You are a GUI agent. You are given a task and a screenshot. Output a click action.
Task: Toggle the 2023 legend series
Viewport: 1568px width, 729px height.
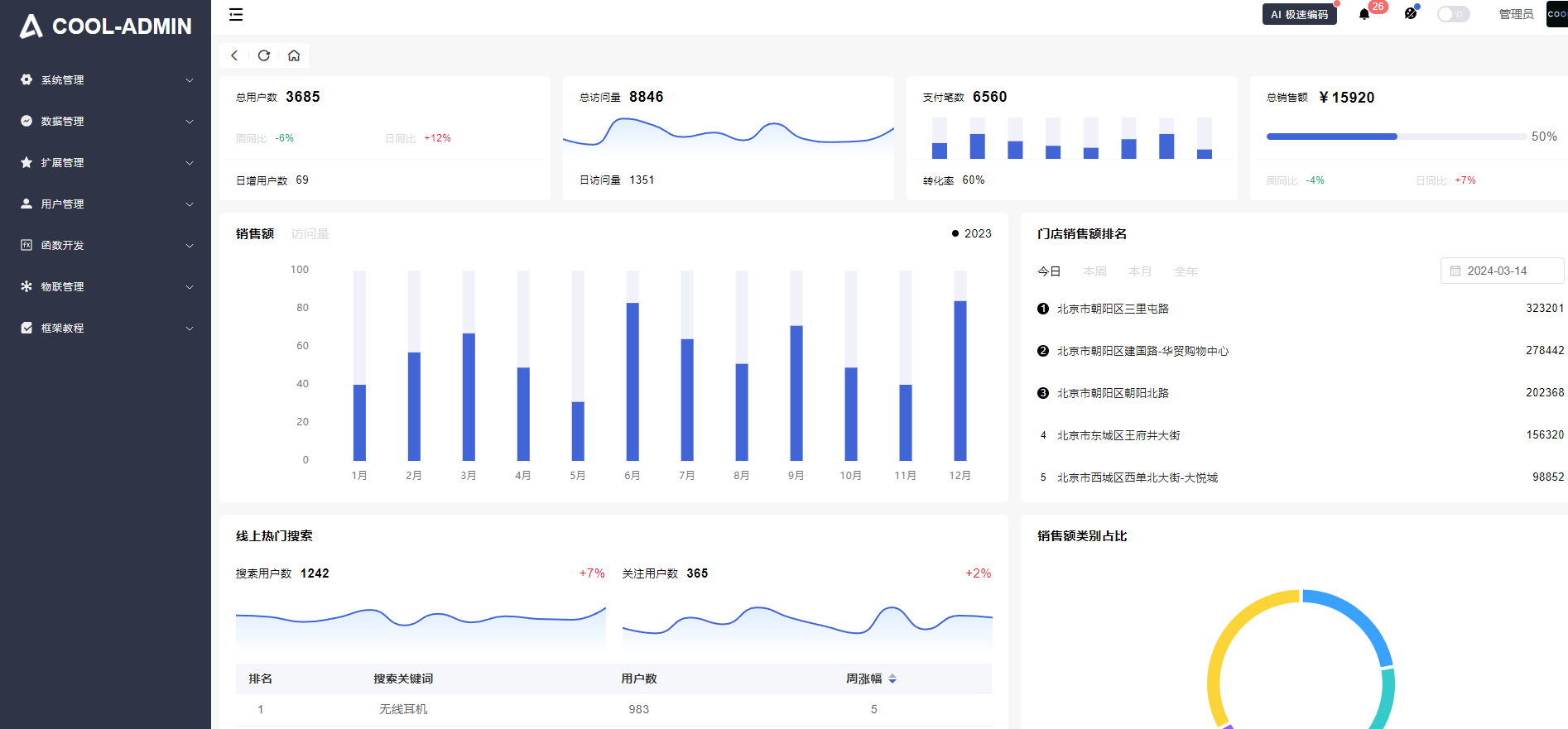click(x=972, y=233)
